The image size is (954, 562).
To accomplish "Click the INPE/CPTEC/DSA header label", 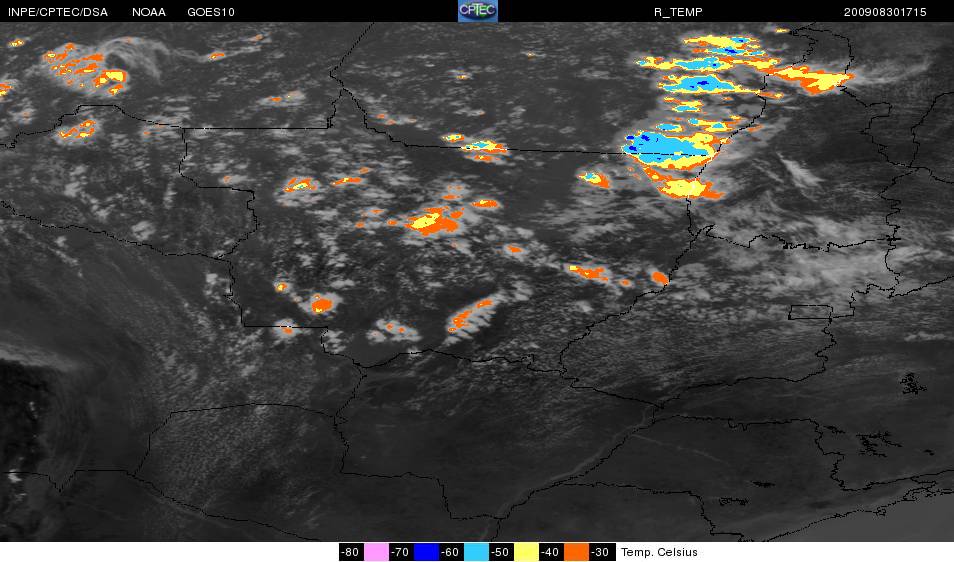I will pyautogui.click(x=58, y=12).
